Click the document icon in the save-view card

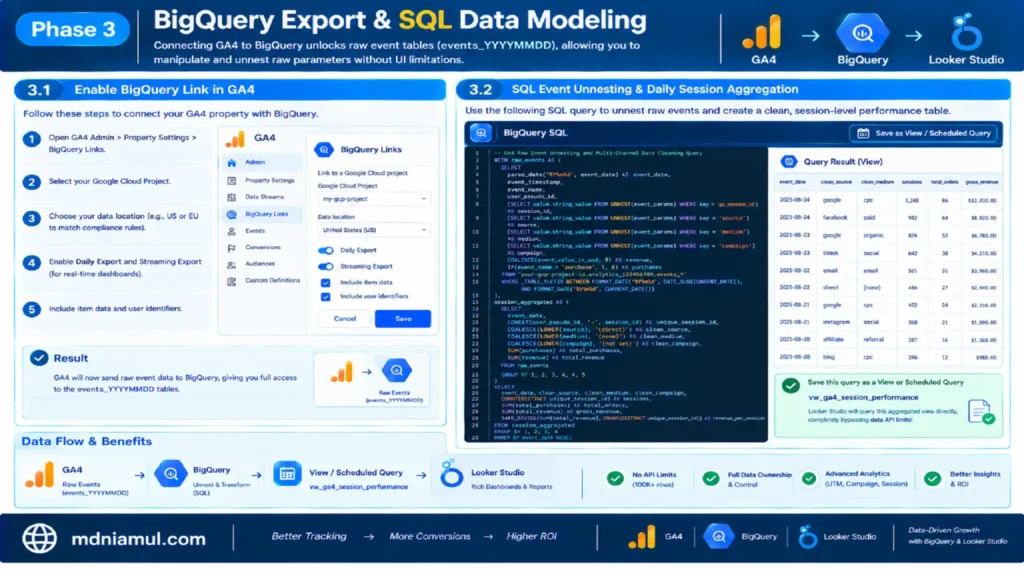click(x=981, y=412)
